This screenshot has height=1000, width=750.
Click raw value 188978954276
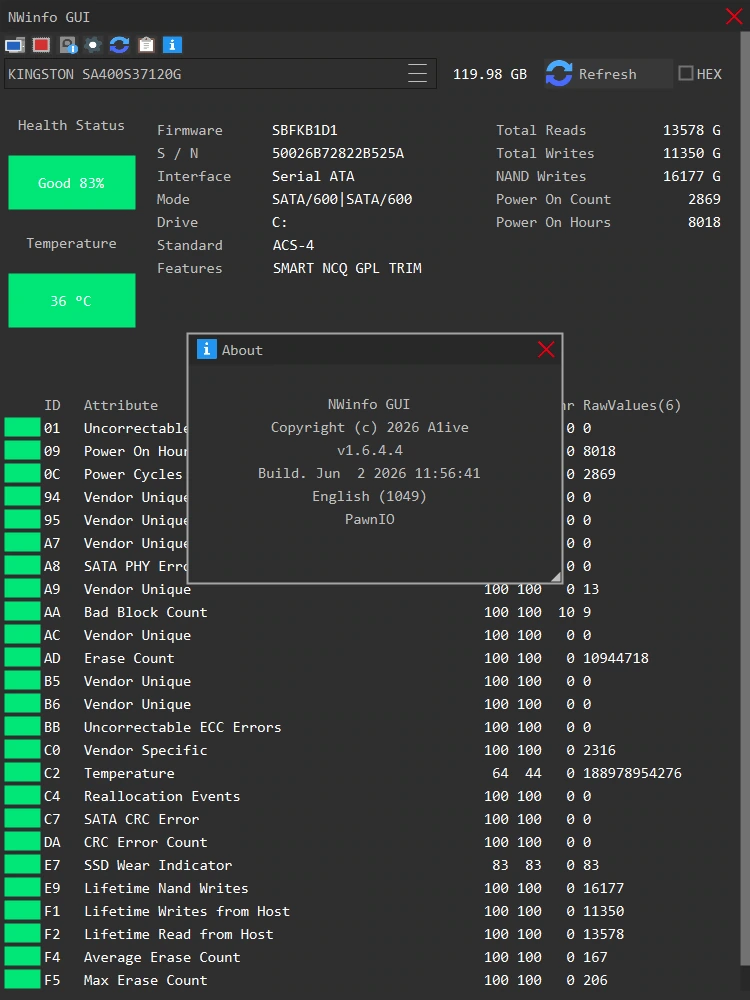[x=632, y=773]
